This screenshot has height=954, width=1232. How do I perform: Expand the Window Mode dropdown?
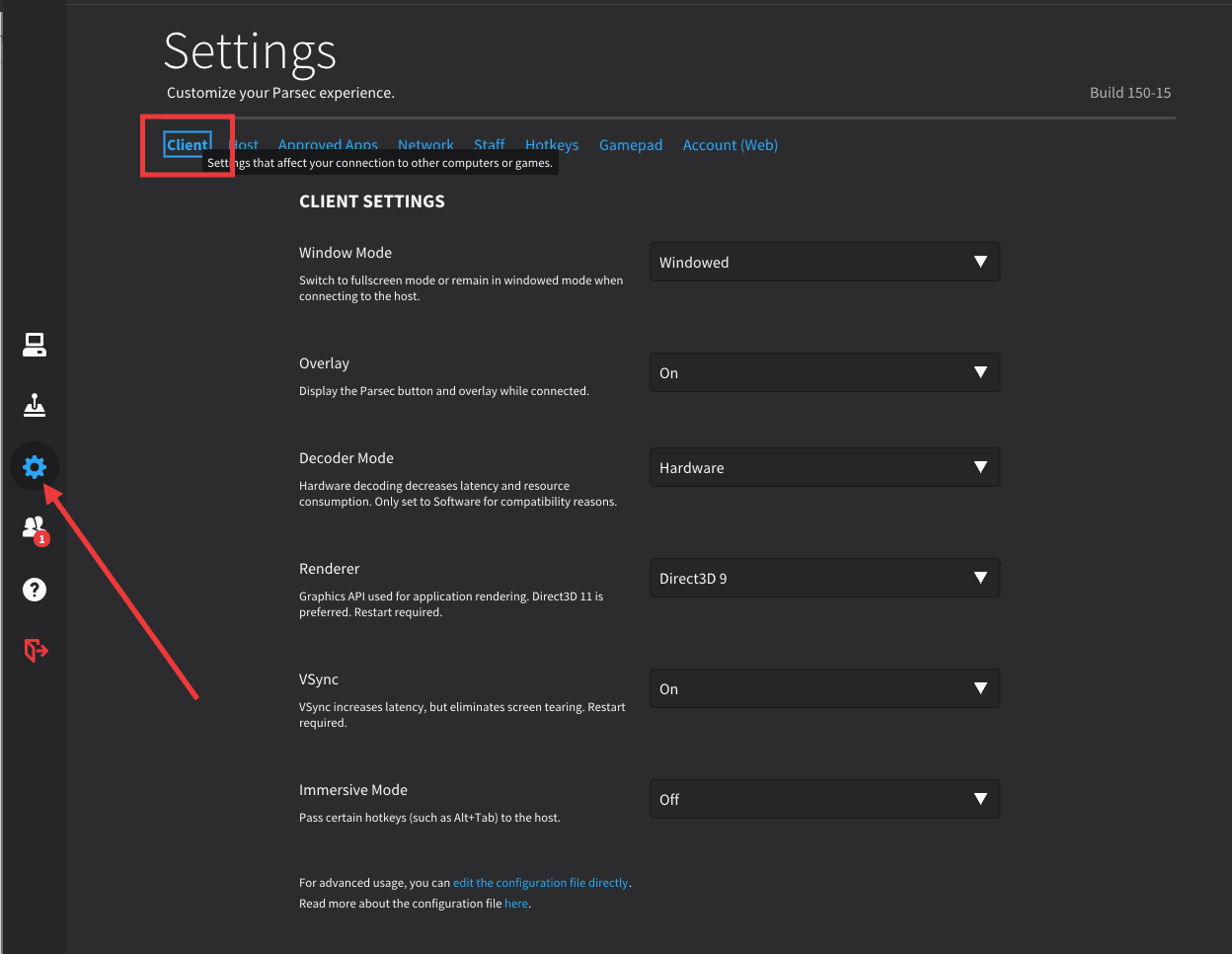pos(824,262)
